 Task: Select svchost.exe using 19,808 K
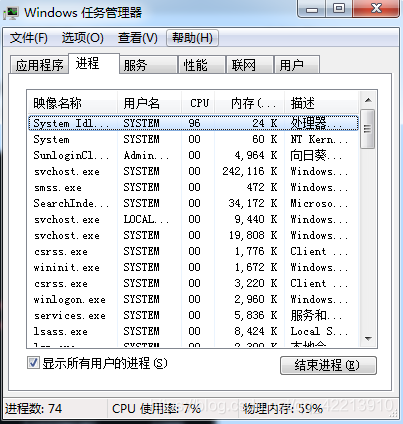(x=193, y=235)
